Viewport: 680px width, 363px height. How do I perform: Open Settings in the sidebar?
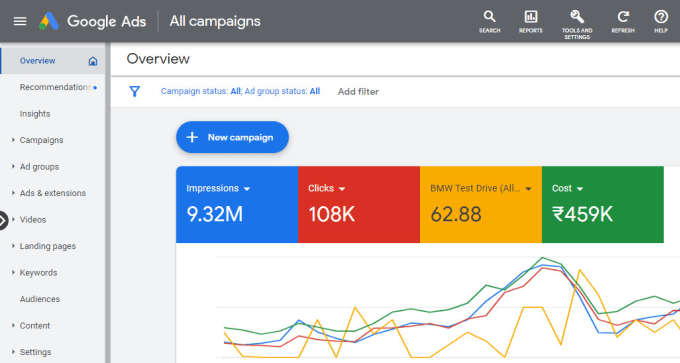[35, 352]
